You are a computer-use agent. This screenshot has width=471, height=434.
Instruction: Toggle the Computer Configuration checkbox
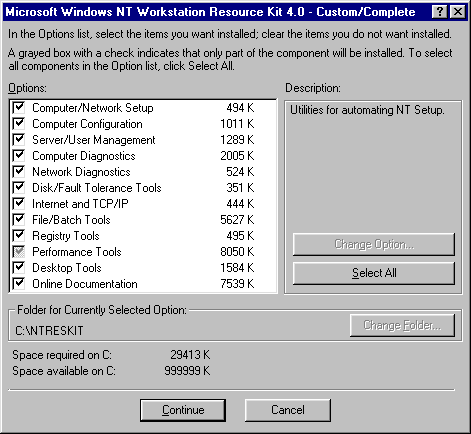click(x=19, y=124)
